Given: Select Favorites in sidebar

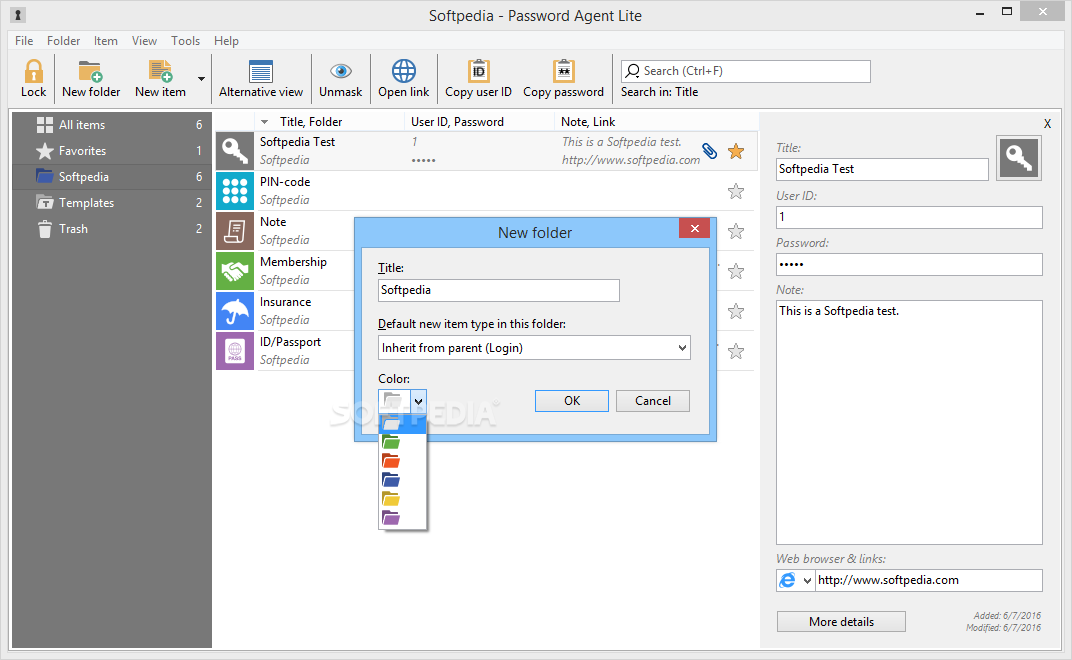Looking at the screenshot, I should (x=112, y=150).
